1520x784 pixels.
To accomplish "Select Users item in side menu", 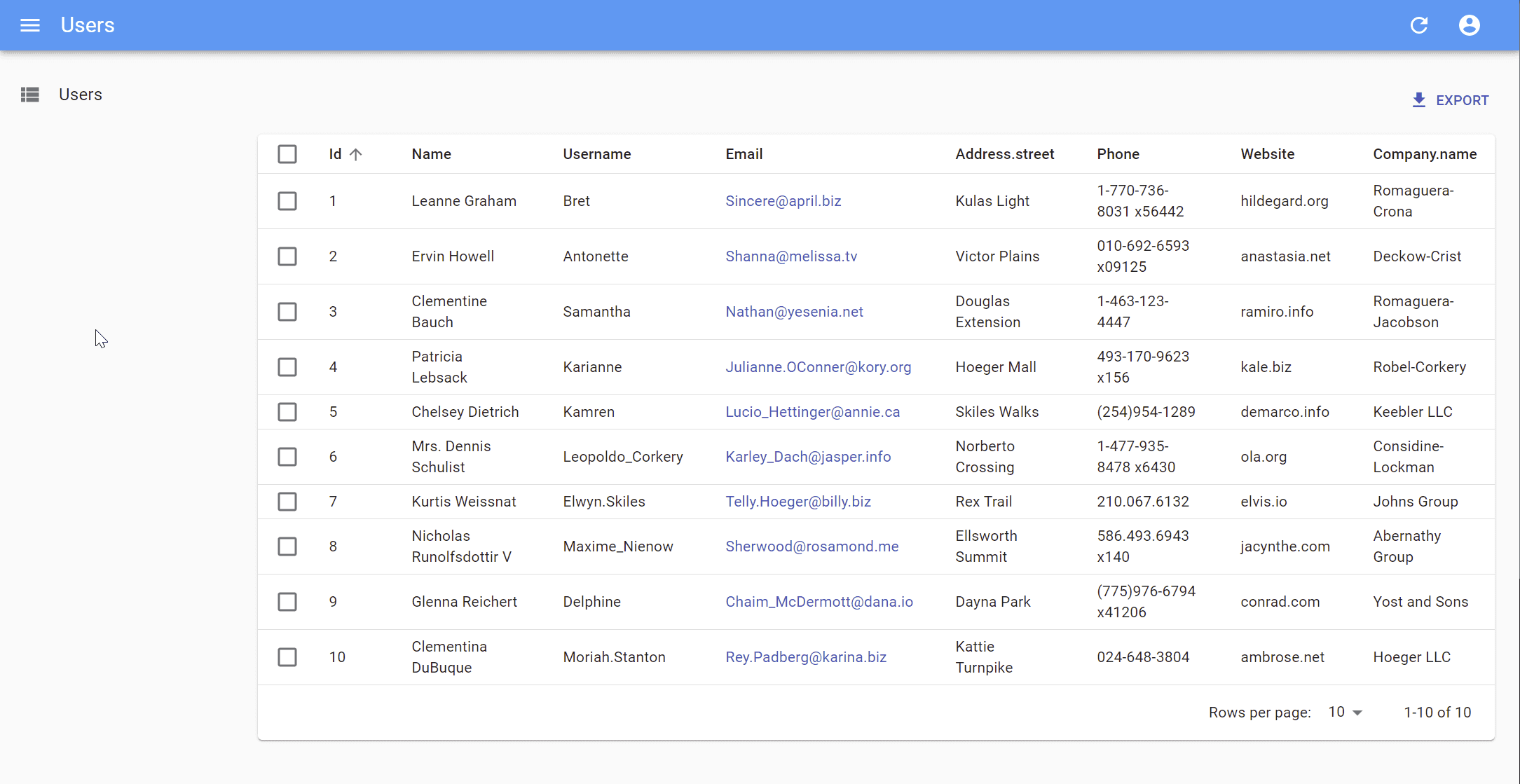I will point(81,95).
